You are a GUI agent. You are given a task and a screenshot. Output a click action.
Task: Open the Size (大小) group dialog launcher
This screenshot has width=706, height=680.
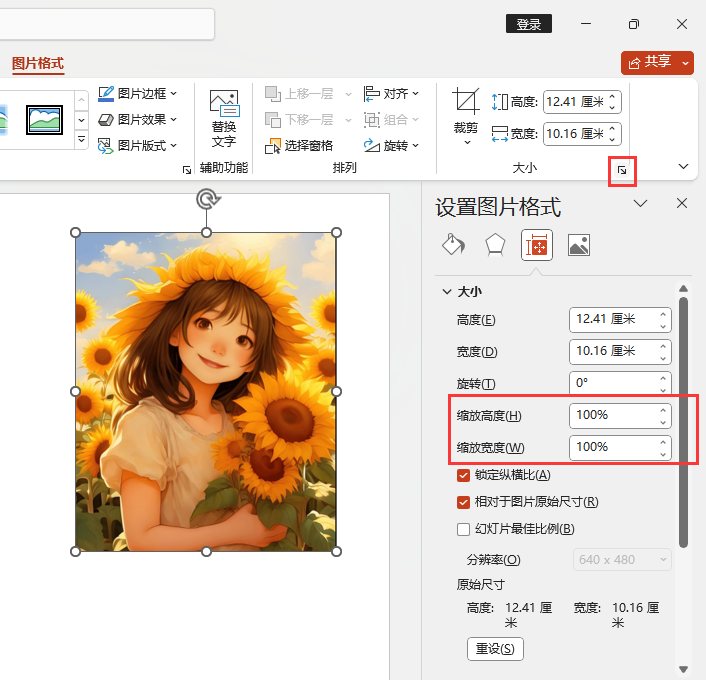[x=622, y=170]
